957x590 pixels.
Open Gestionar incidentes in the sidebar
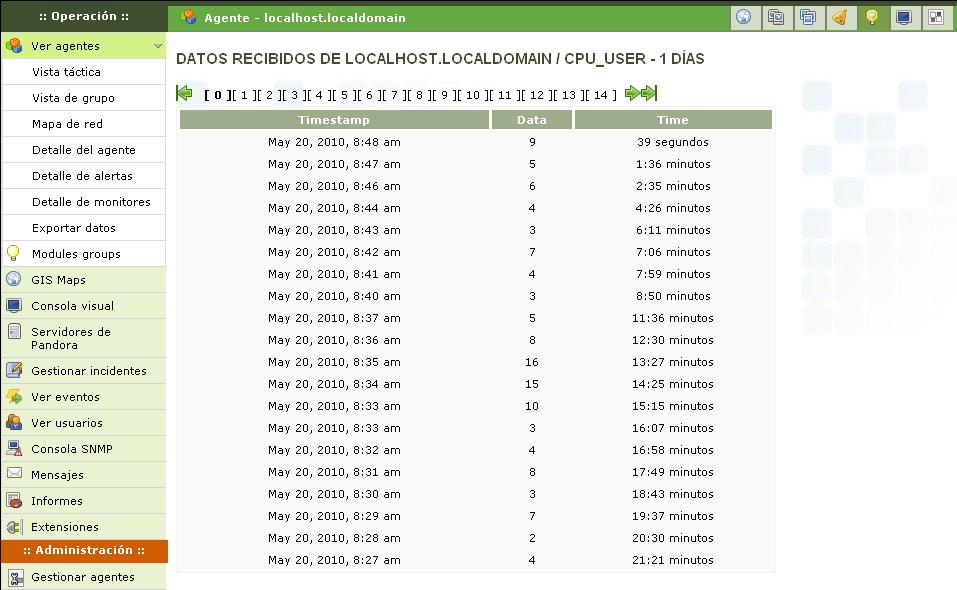pyautogui.click(x=88, y=371)
